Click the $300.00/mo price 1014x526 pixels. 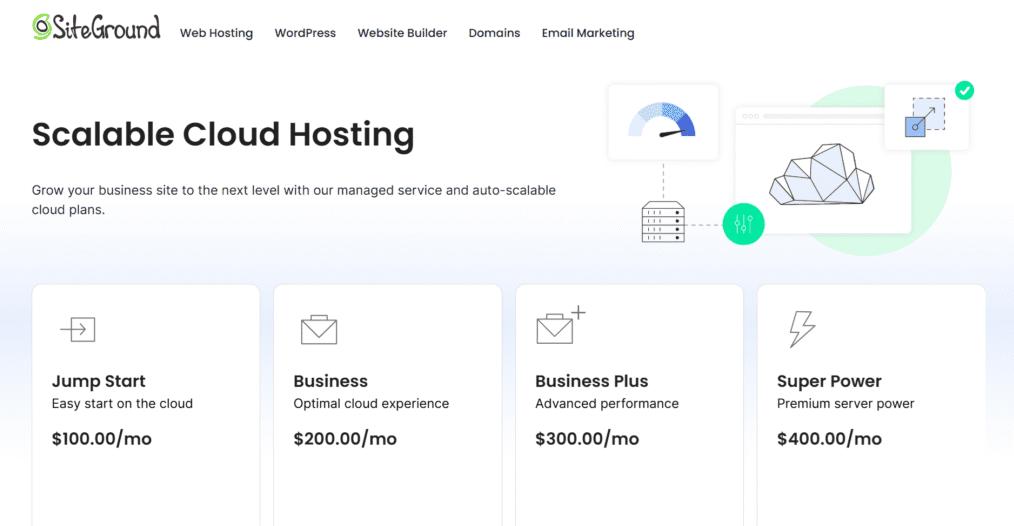pos(587,439)
